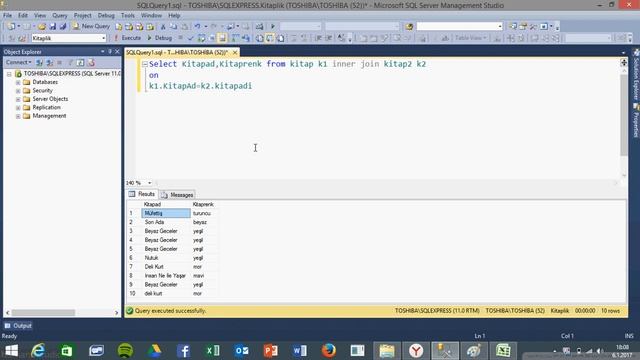Open the Edit menu

22,16
